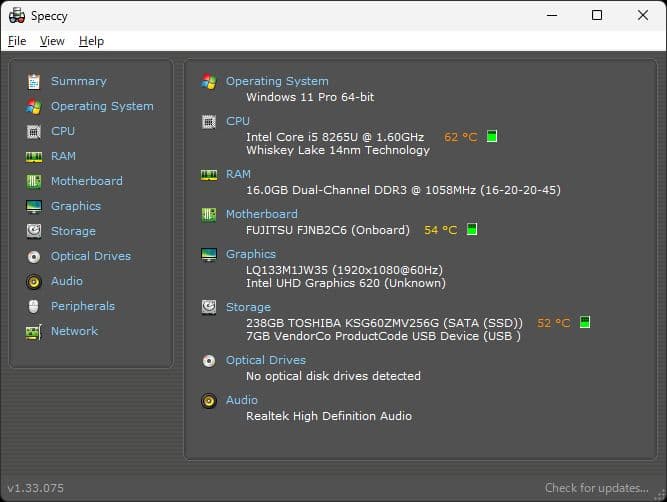The image size is (667, 502).
Task: Click the CPU heading link in panel
Action: pos(238,121)
